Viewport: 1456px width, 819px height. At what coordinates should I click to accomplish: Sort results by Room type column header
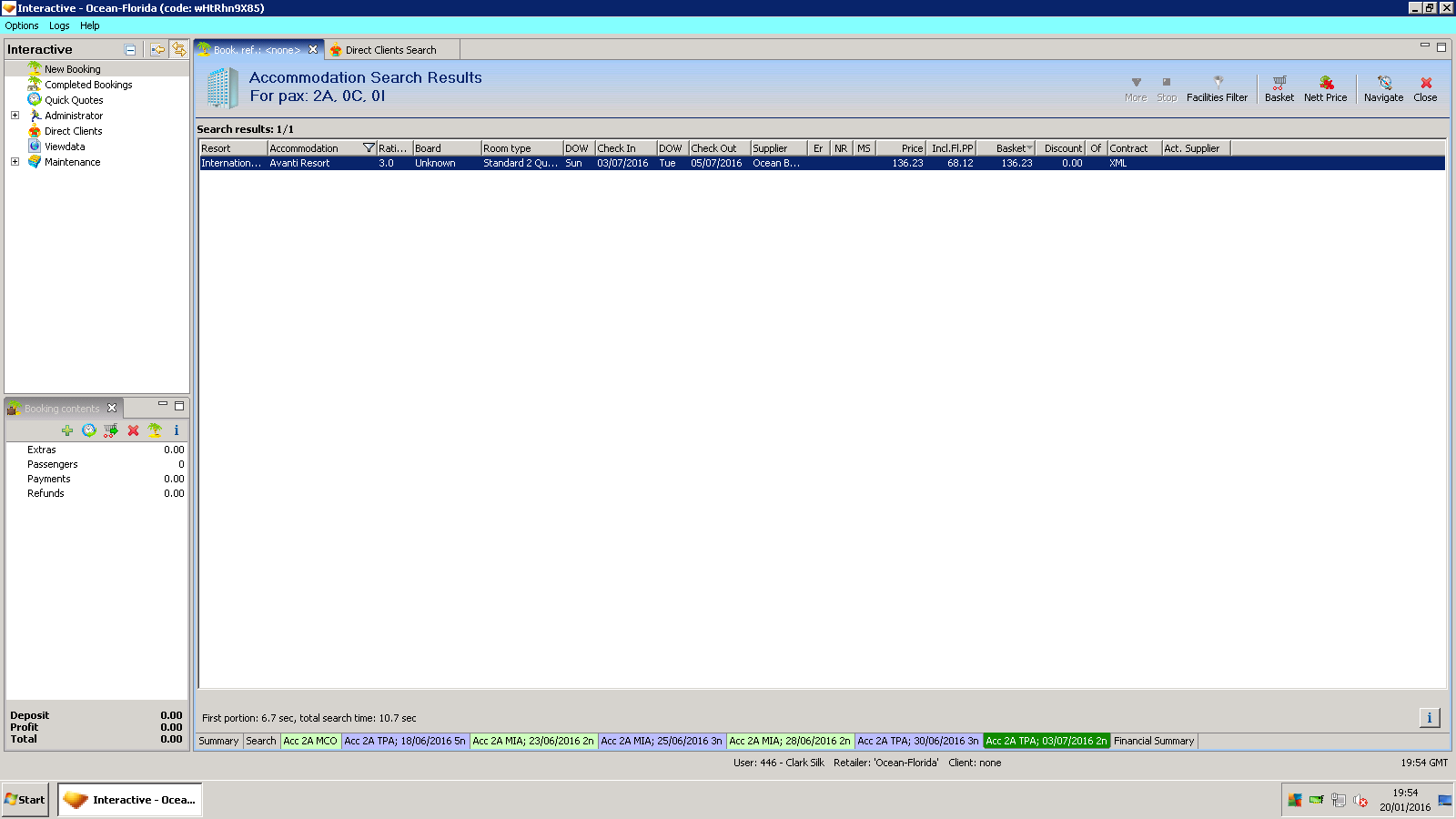(522, 148)
